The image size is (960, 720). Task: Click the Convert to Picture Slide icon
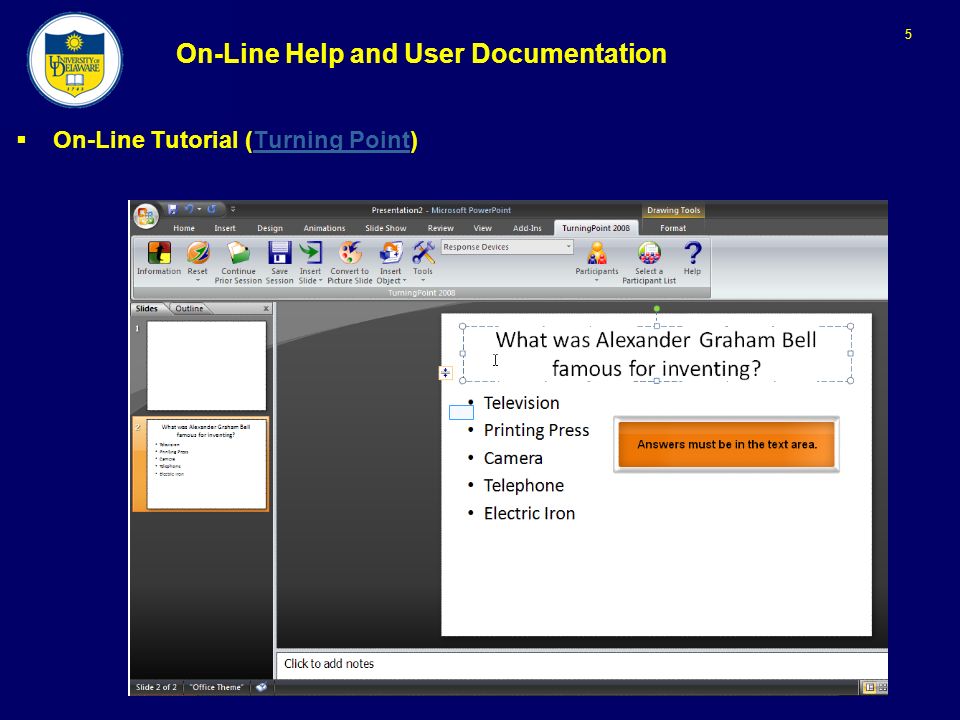350,253
